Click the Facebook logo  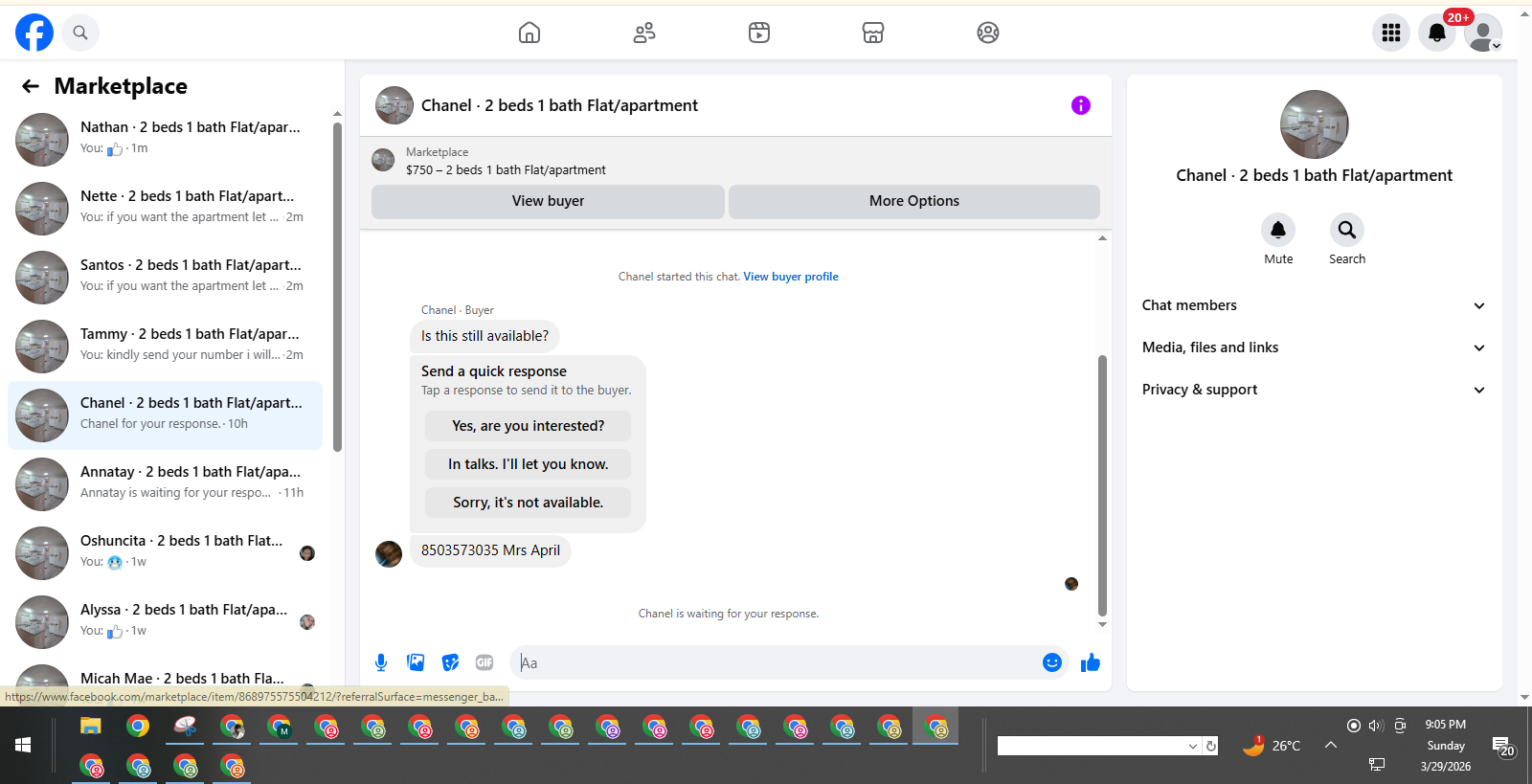click(x=34, y=33)
